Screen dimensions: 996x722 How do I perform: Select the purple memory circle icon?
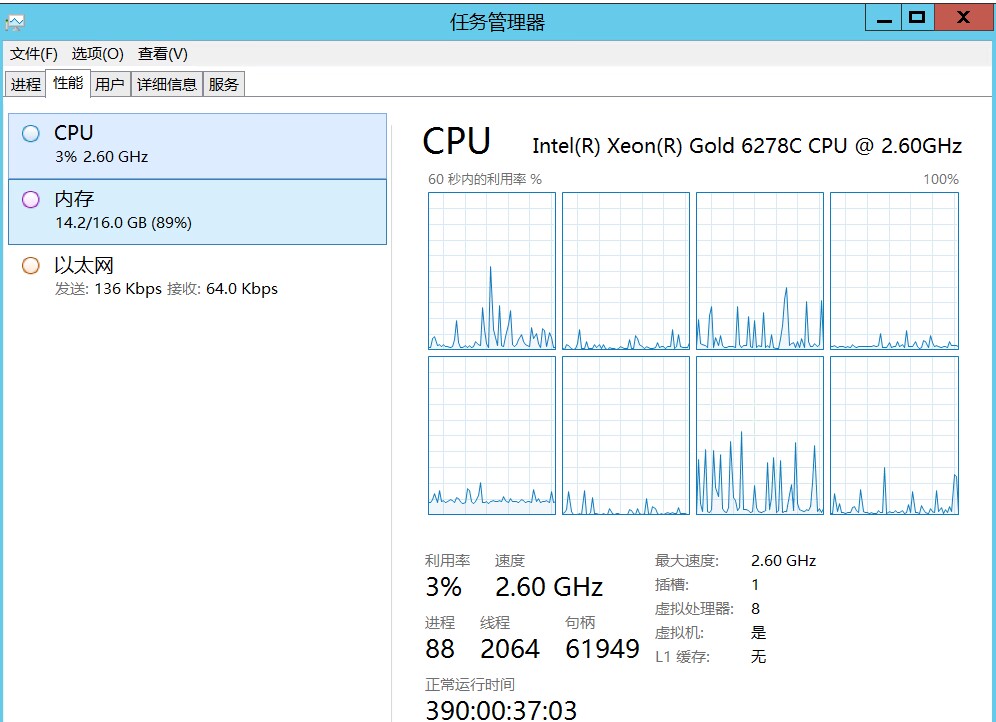(31, 200)
